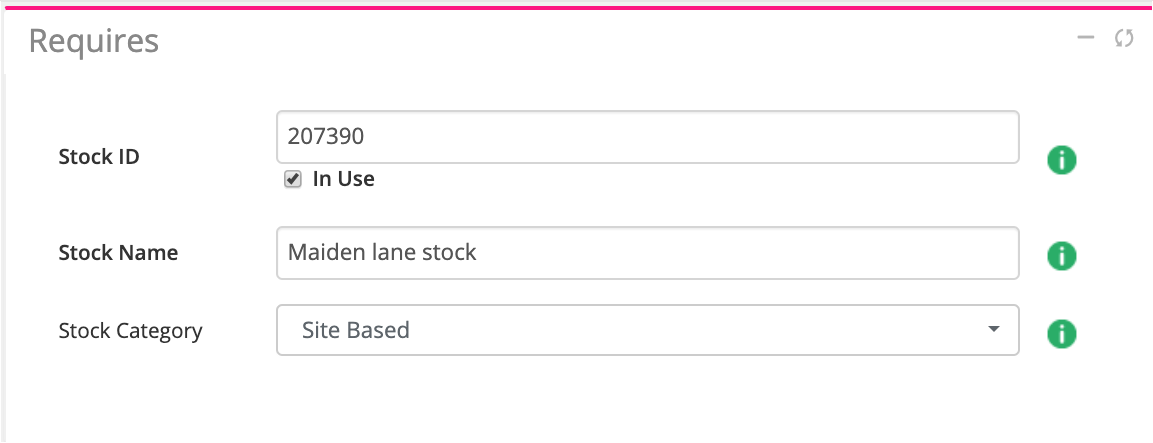This screenshot has height=443, width=1153.
Task: Collapse the Requires panel with minus icon
Action: pyautogui.click(x=1085, y=39)
